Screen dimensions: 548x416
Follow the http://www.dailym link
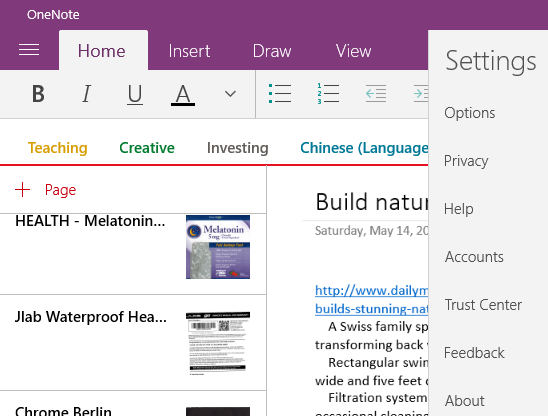pos(372,291)
